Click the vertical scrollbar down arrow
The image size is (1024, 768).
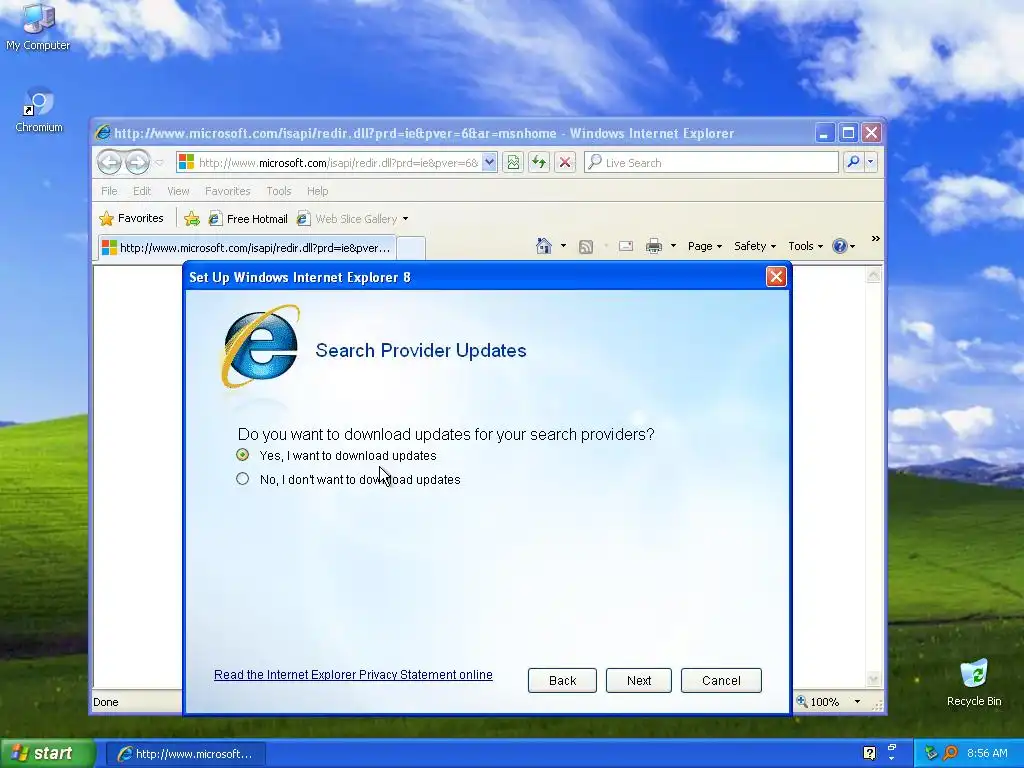[x=873, y=679]
